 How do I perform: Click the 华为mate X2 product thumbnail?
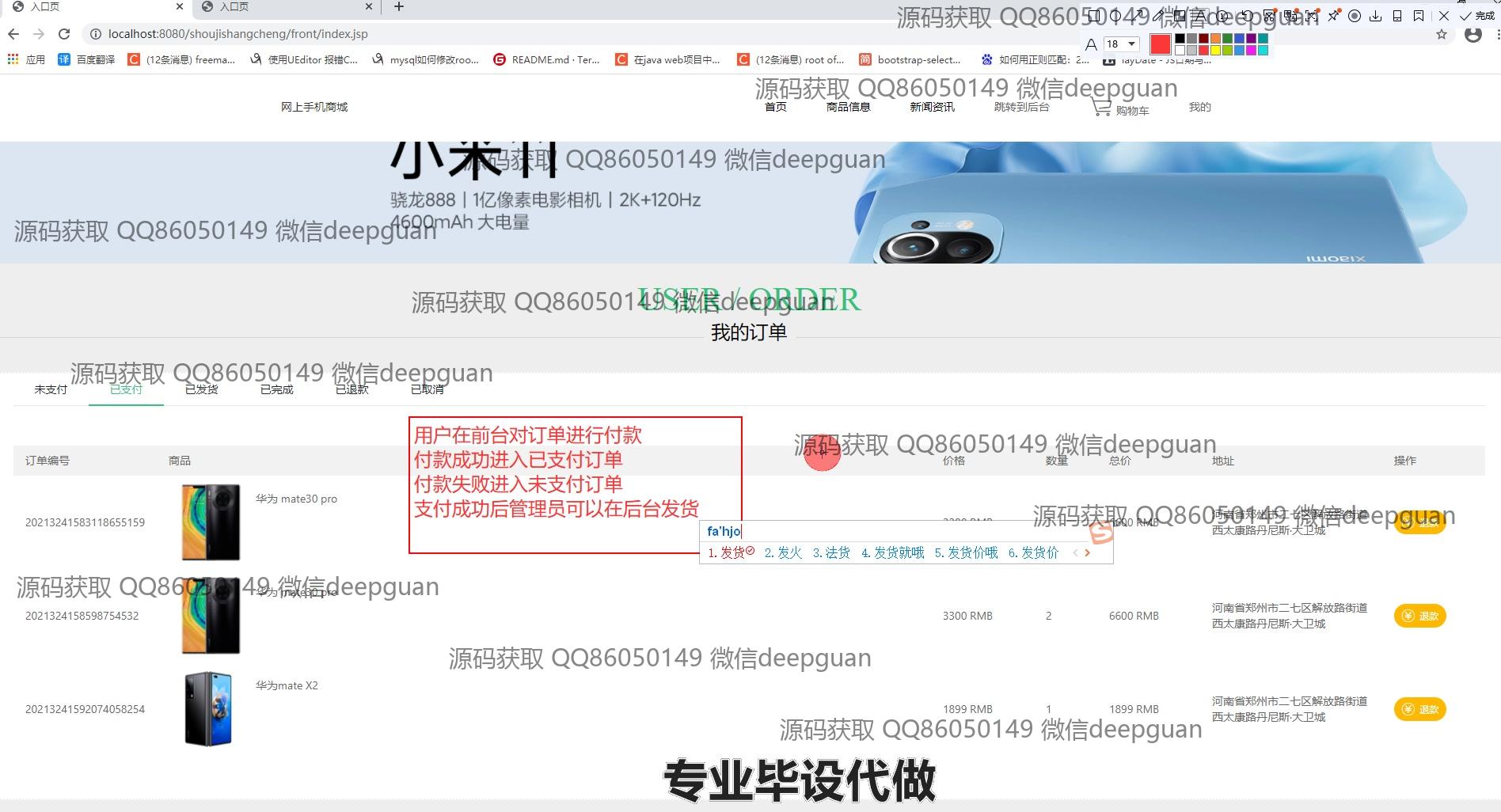pyautogui.click(x=208, y=709)
